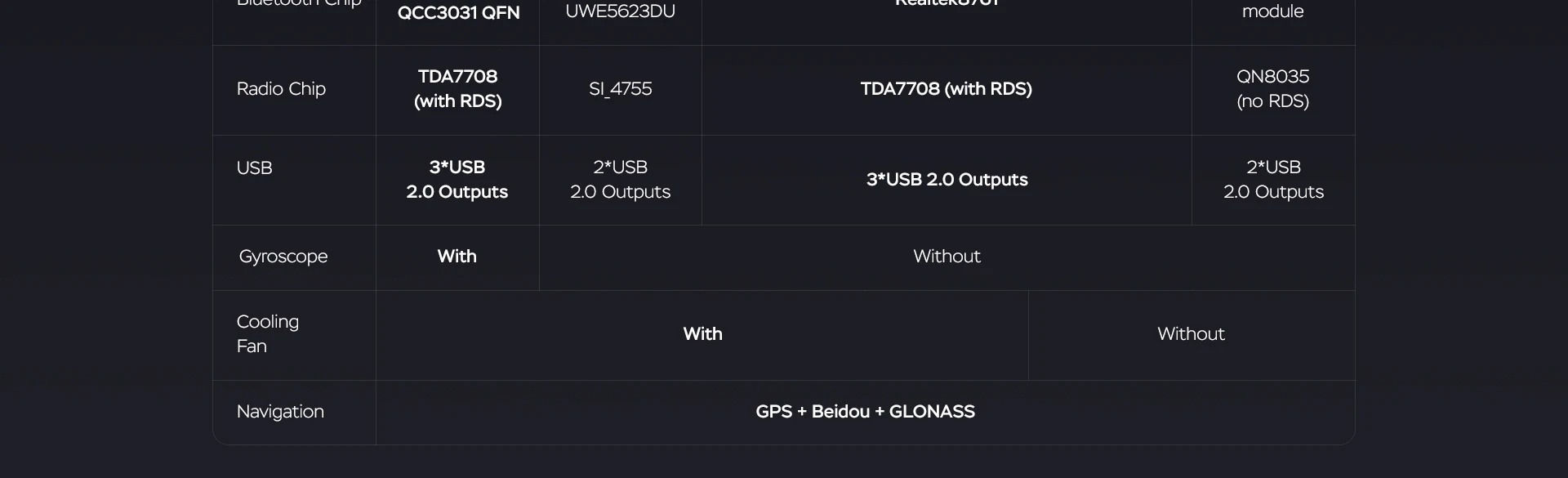The image size is (1568, 478).
Task: Click the SI_4755 radio chip cell
Action: coord(621,89)
